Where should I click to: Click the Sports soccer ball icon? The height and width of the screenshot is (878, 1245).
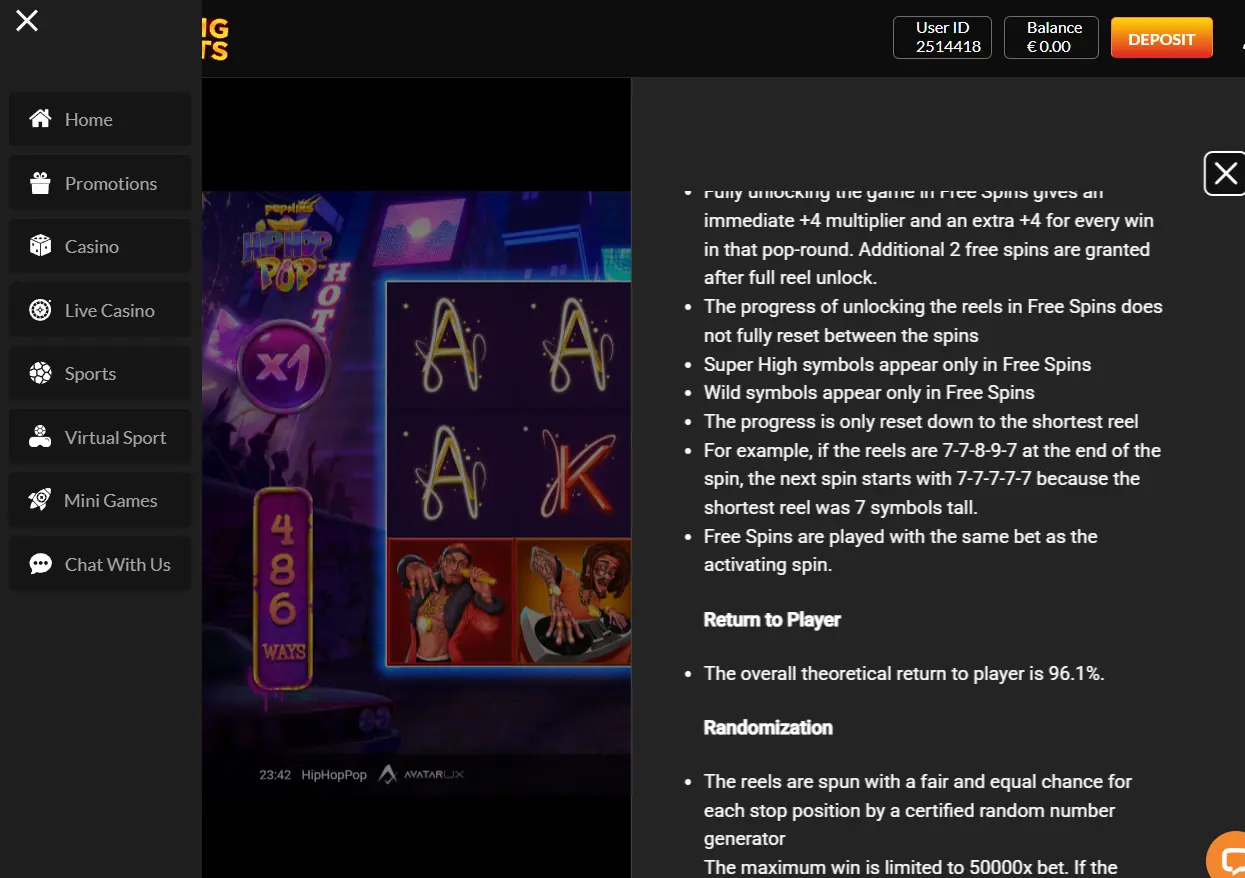[x=40, y=373]
